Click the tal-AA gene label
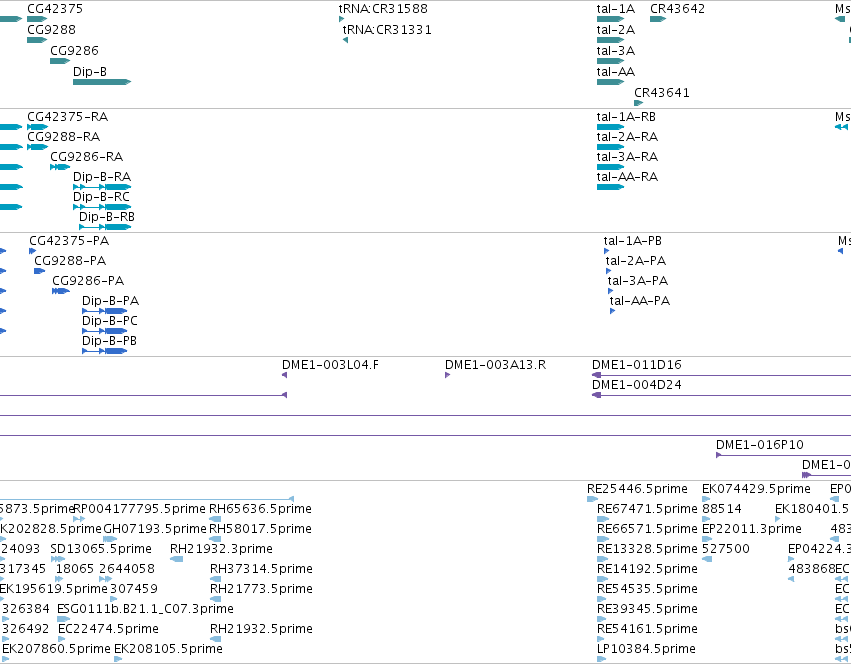The width and height of the screenshot is (851, 664). (615, 72)
